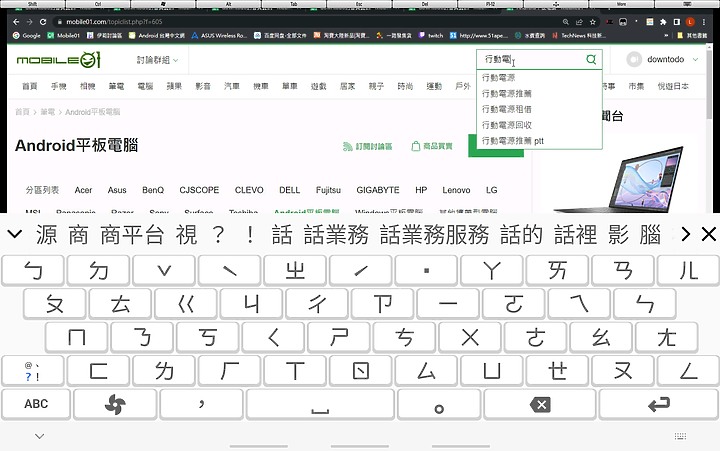Tap the backspace key on keyboard

click(540, 405)
